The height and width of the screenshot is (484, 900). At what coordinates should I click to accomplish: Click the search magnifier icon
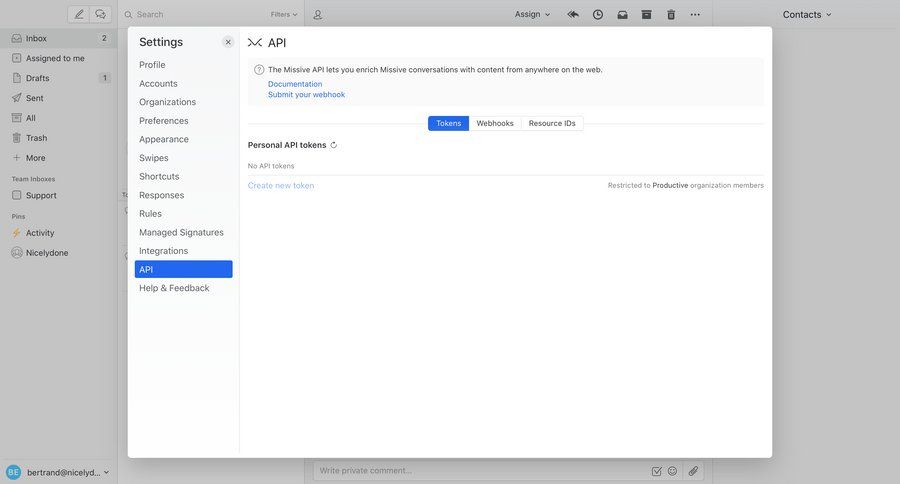click(x=129, y=14)
